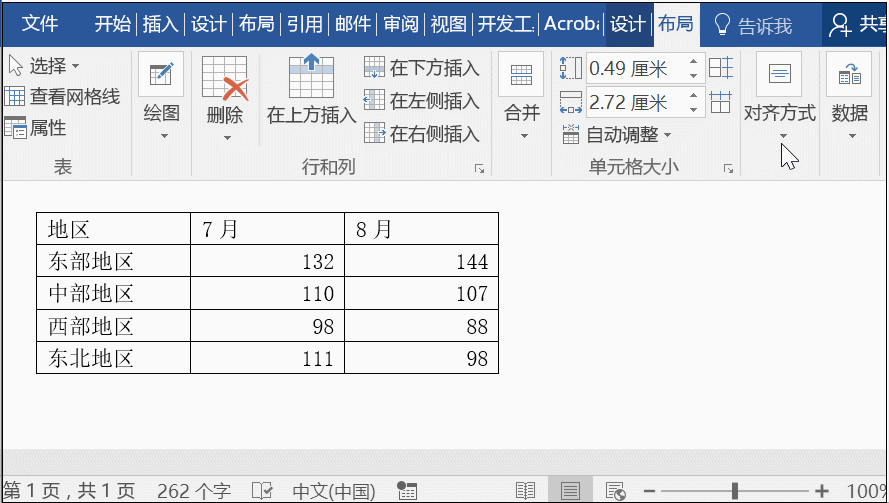Click the macro recording icon
This screenshot has height=503, width=889.
[407, 491]
